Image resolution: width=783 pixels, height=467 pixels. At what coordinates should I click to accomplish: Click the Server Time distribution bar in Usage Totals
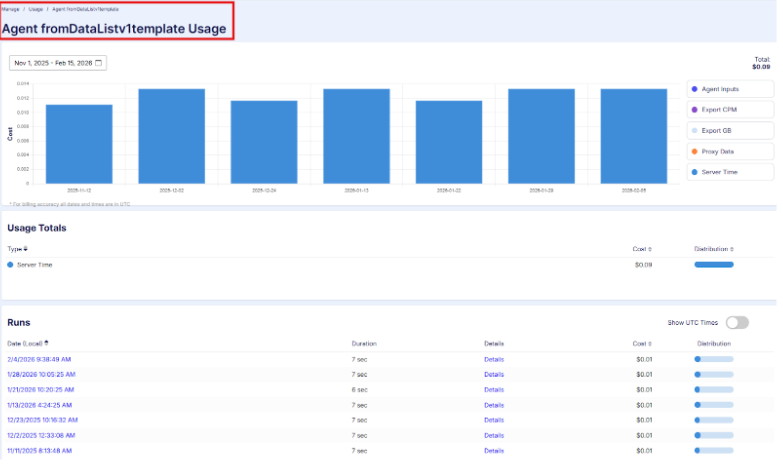point(713,265)
